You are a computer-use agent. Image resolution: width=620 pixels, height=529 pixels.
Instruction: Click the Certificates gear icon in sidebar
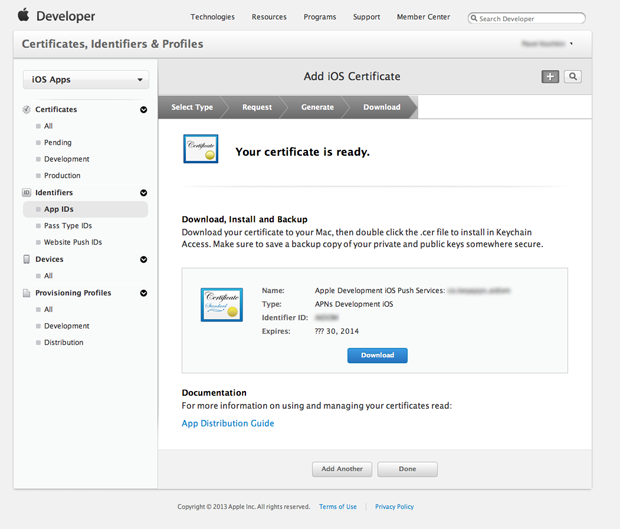(x=26, y=110)
